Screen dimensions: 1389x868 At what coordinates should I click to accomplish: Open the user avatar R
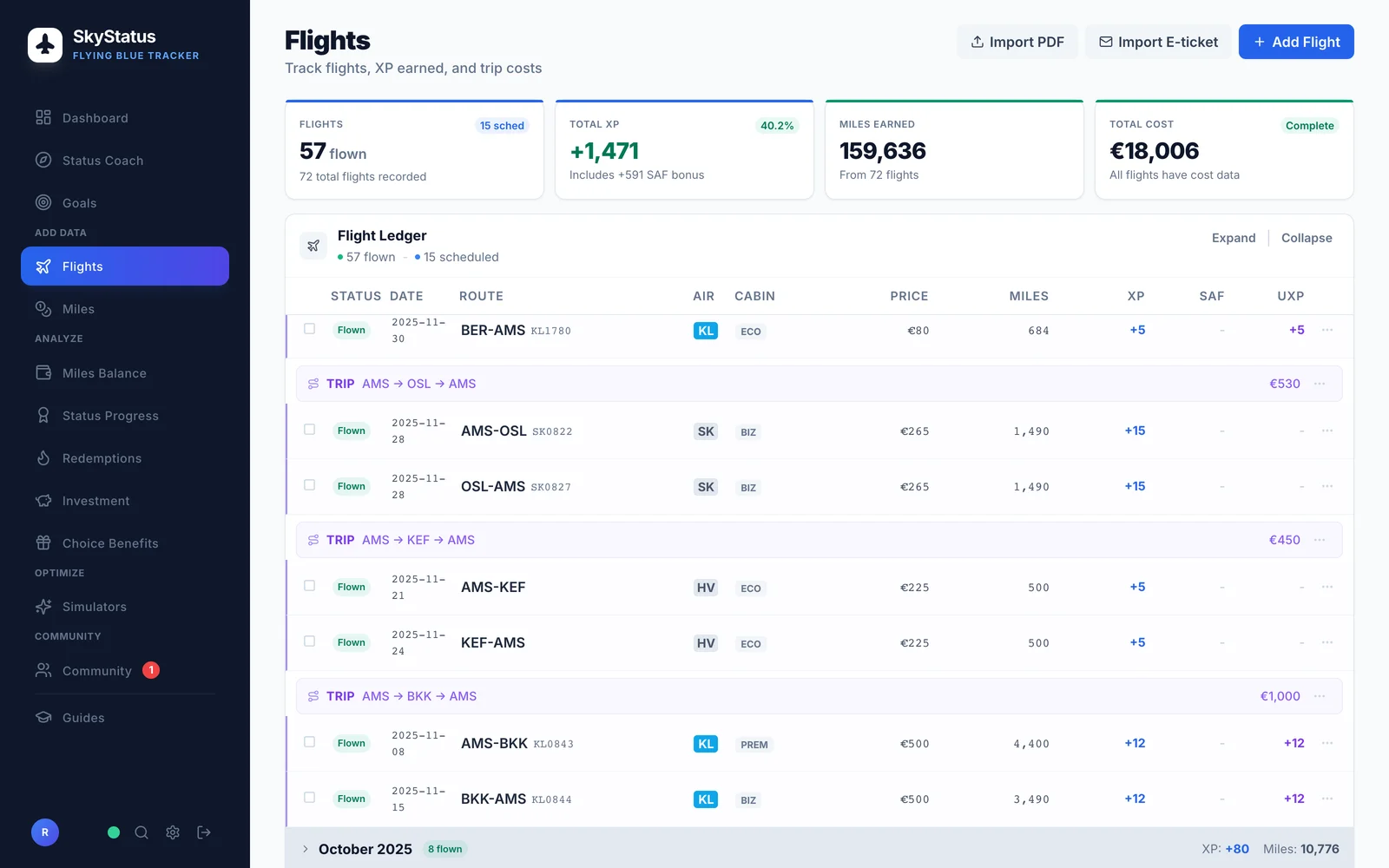pyautogui.click(x=45, y=832)
